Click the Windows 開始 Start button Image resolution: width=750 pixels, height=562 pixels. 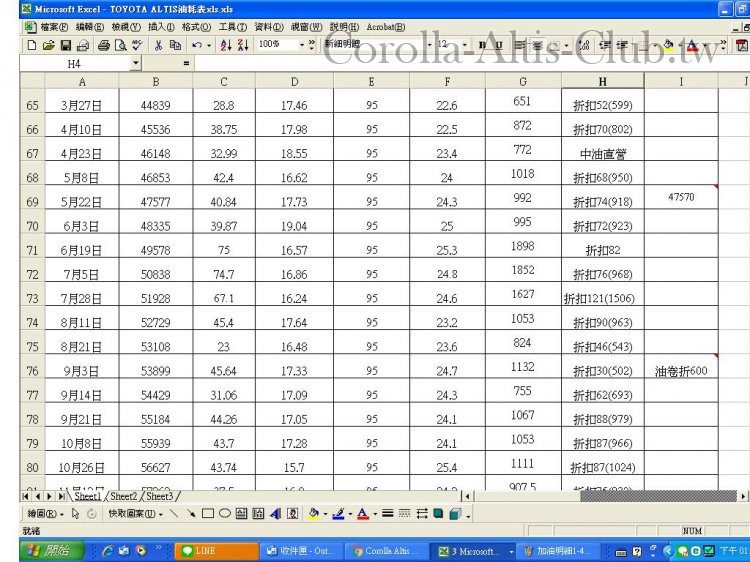(x=52, y=551)
